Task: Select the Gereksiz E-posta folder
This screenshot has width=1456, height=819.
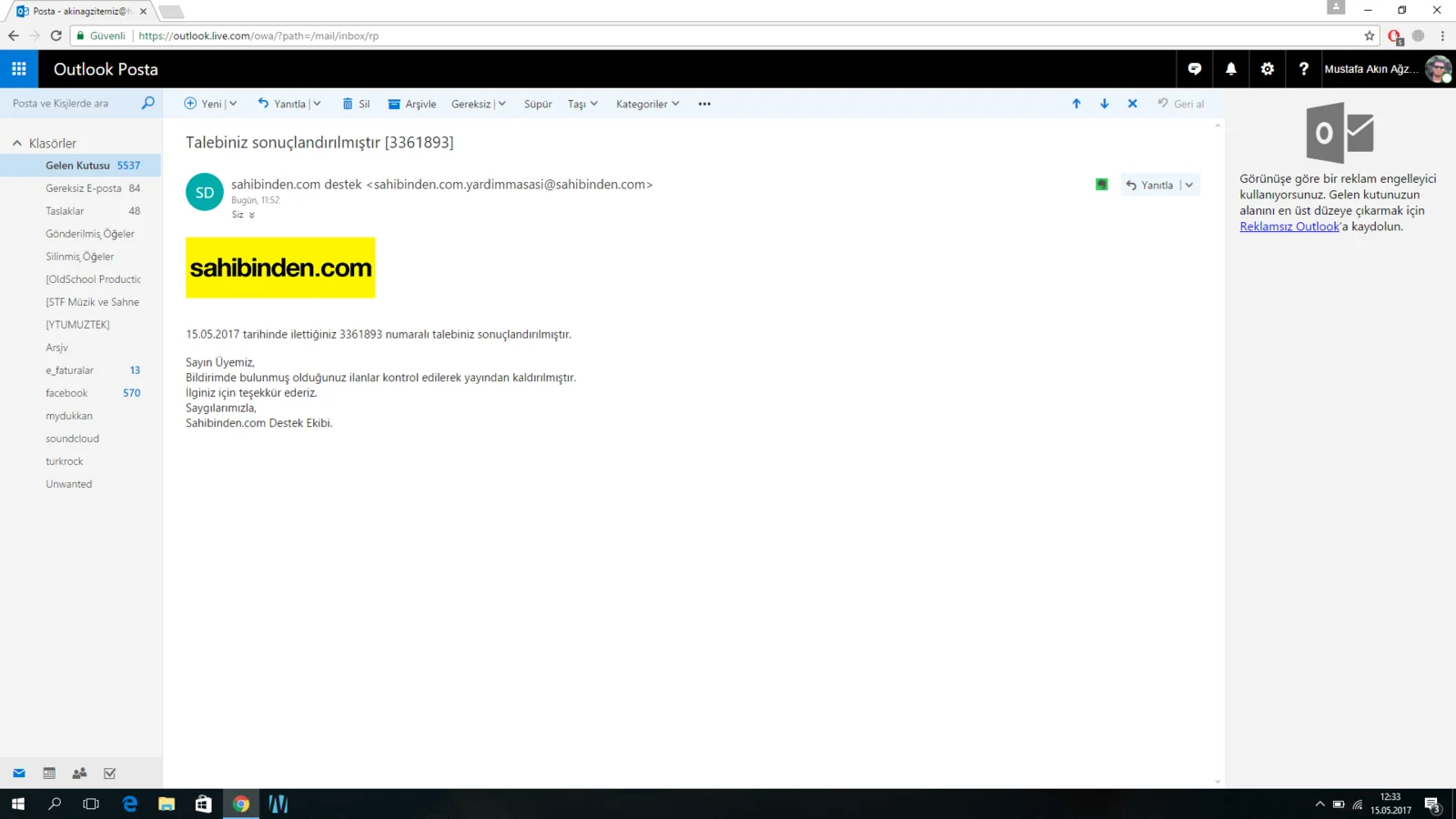Action: 84,188
